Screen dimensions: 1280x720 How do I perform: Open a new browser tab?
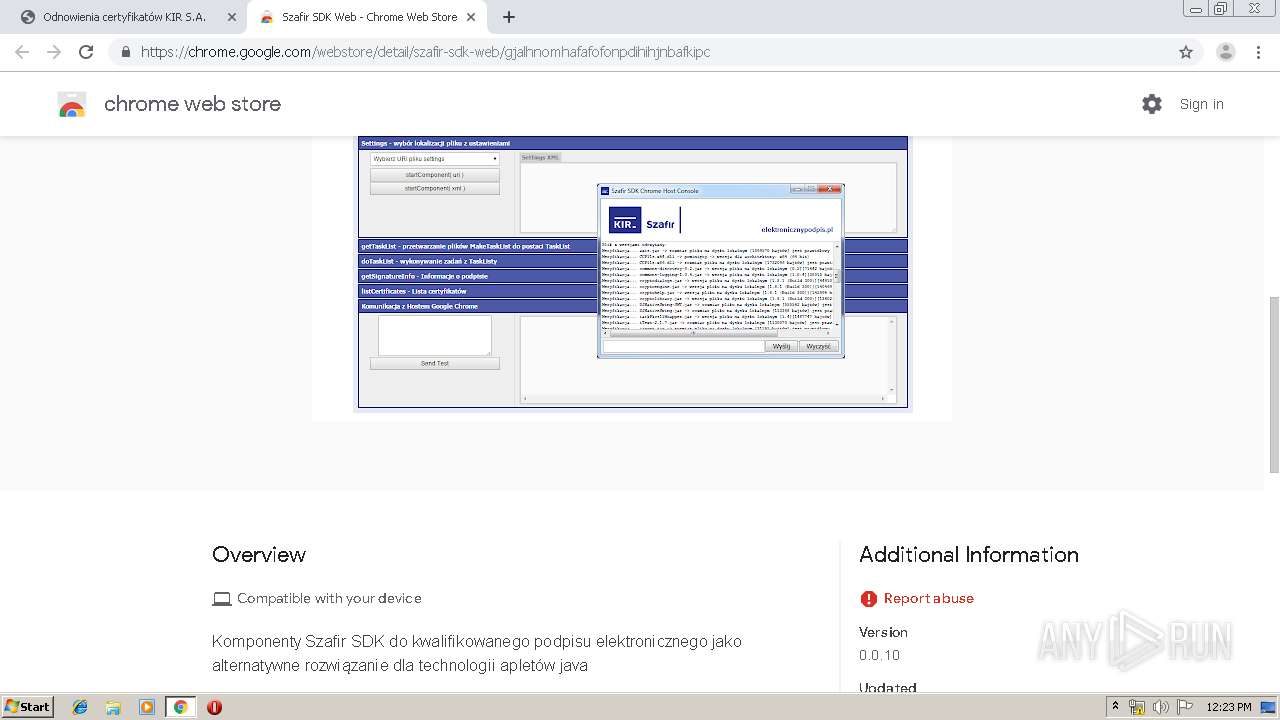click(509, 17)
